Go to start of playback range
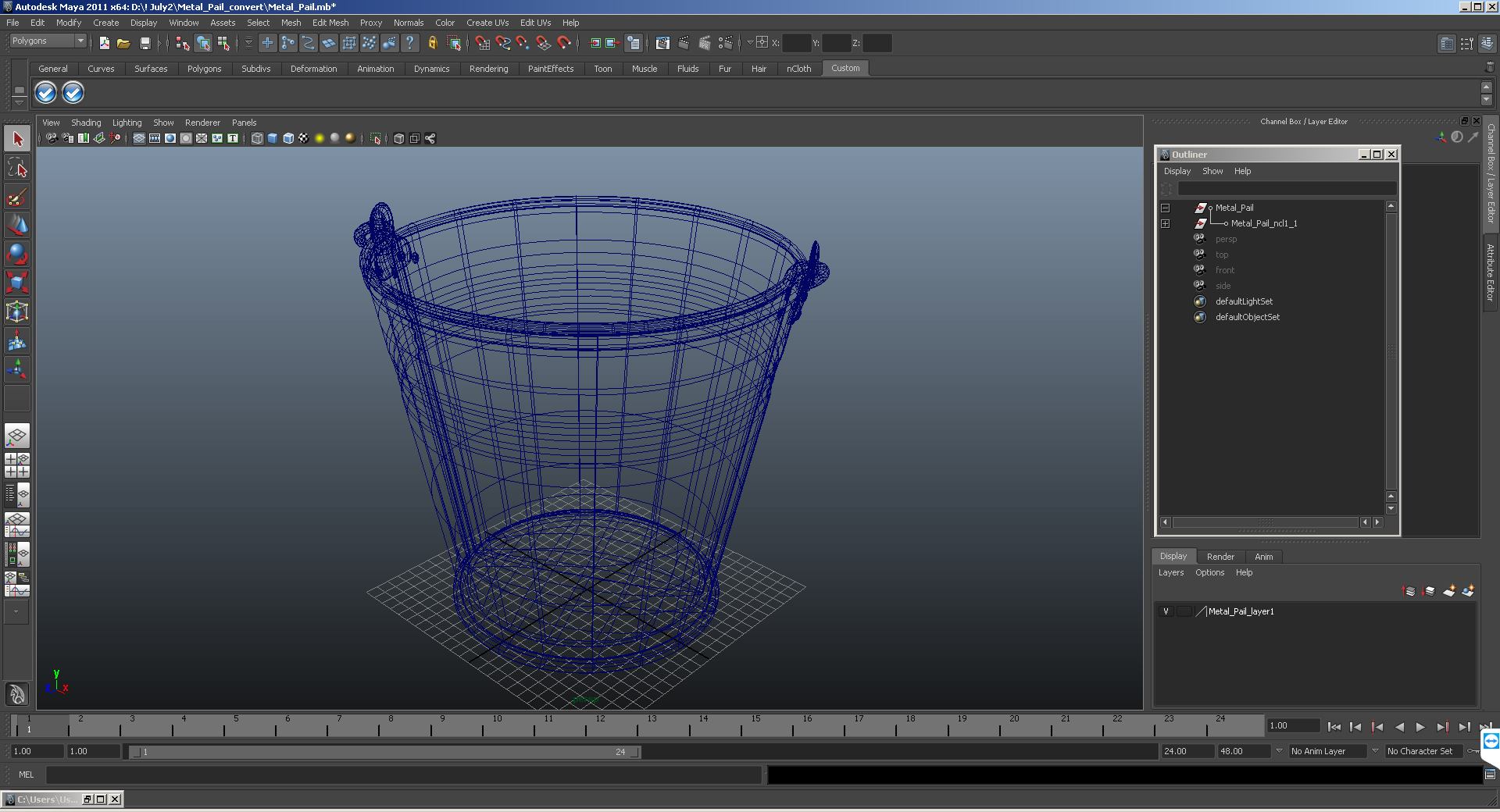This screenshot has width=1500, height=812. tap(1334, 727)
